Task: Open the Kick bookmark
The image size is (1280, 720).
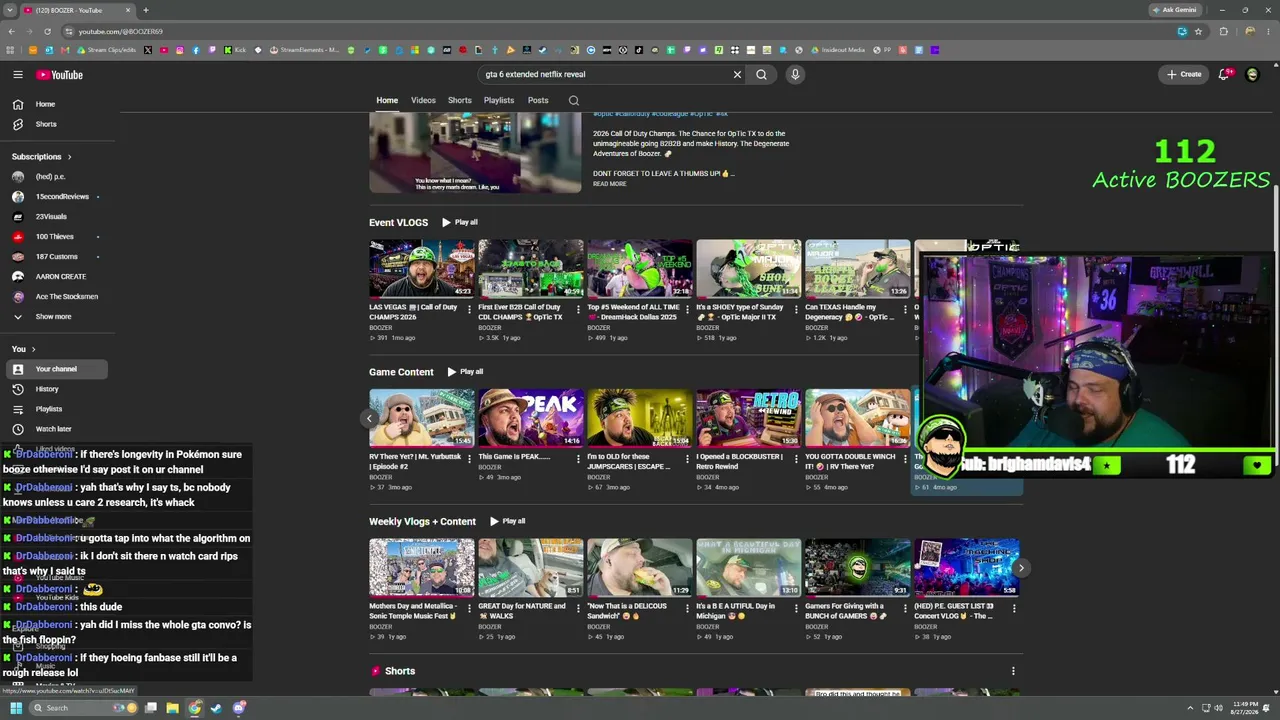Action: tap(236, 50)
